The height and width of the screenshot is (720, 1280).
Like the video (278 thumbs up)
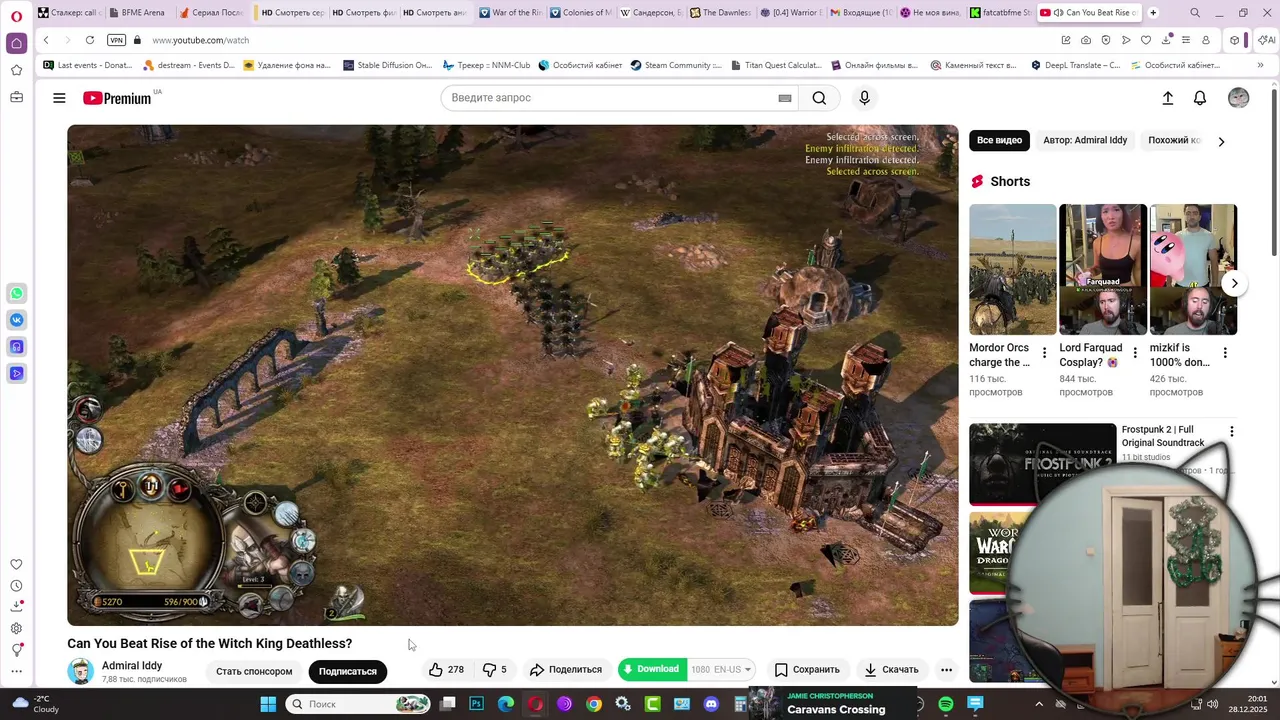[447, 670]
